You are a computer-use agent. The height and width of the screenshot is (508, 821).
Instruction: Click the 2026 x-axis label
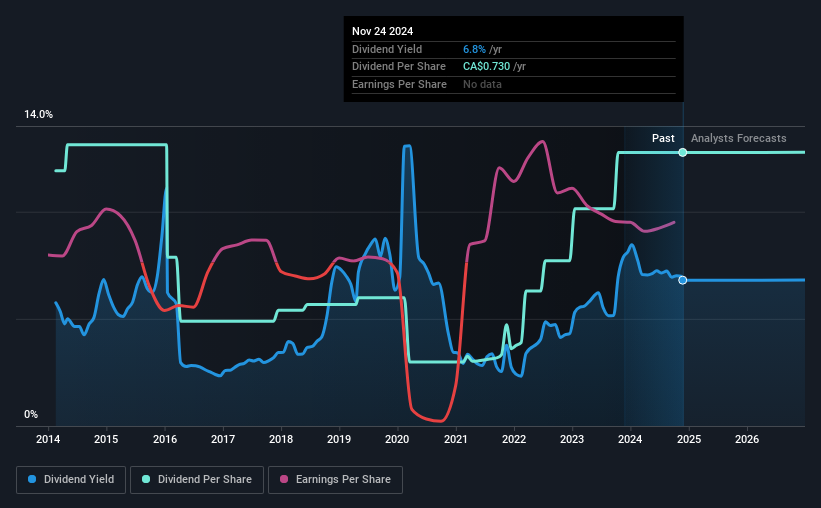click(747, 439)
